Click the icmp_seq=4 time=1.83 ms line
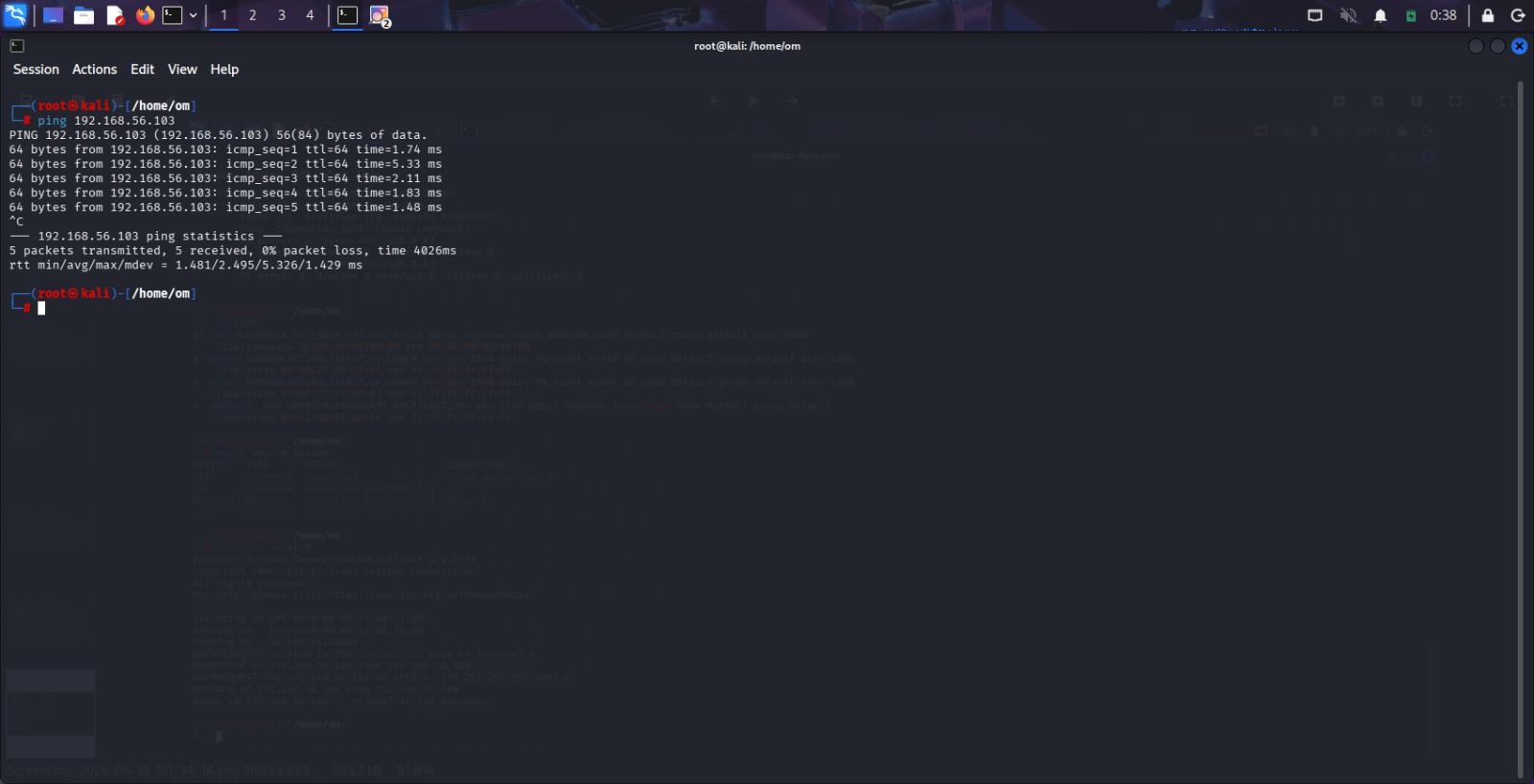This screenshot has width=1534, height=784. point(225,193)
